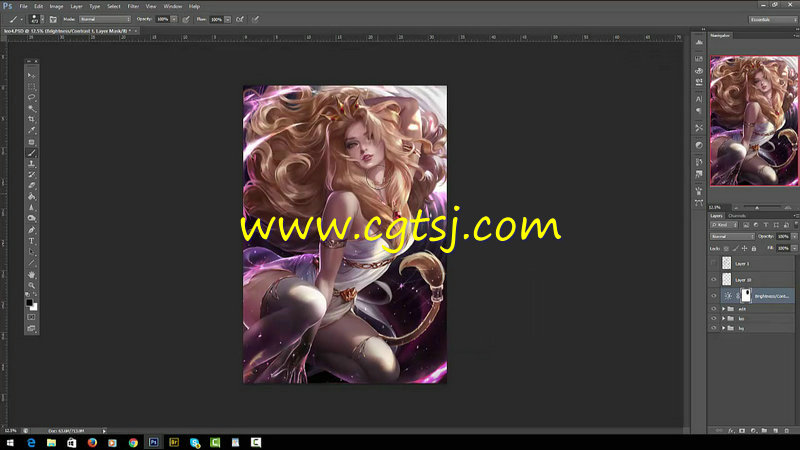The height and width of the screenshot is (450, 800).
Task: Select the Magic Wand tool
Action: coord(32,108)
